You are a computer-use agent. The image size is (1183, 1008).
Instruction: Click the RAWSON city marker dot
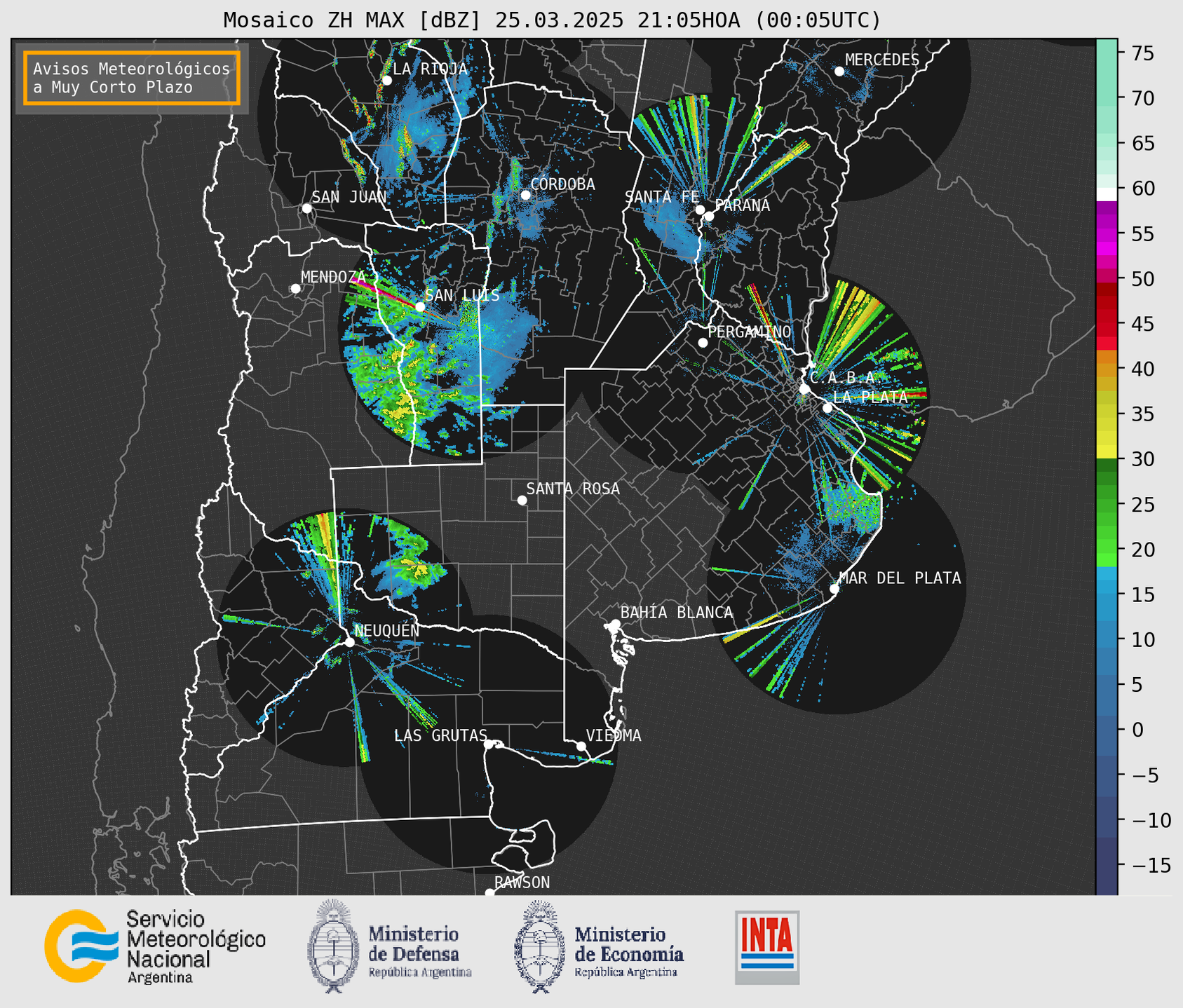coord(489,893)
